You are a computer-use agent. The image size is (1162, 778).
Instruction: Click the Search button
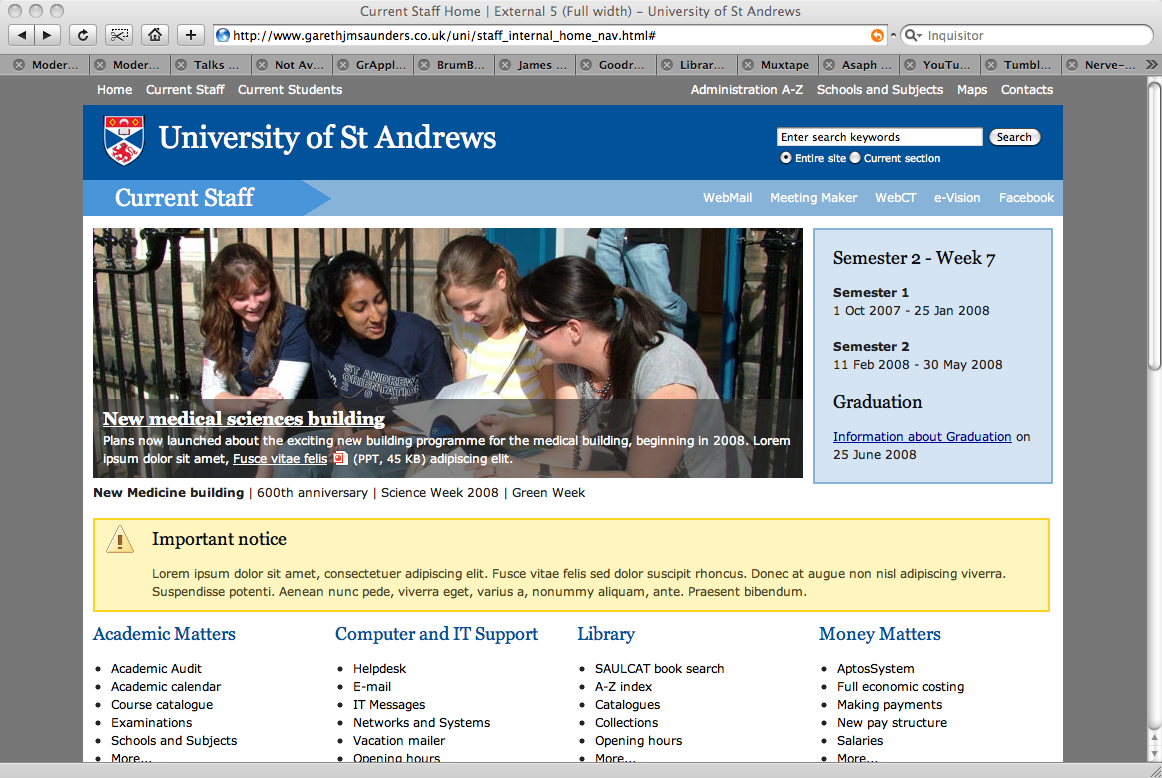1014,137
